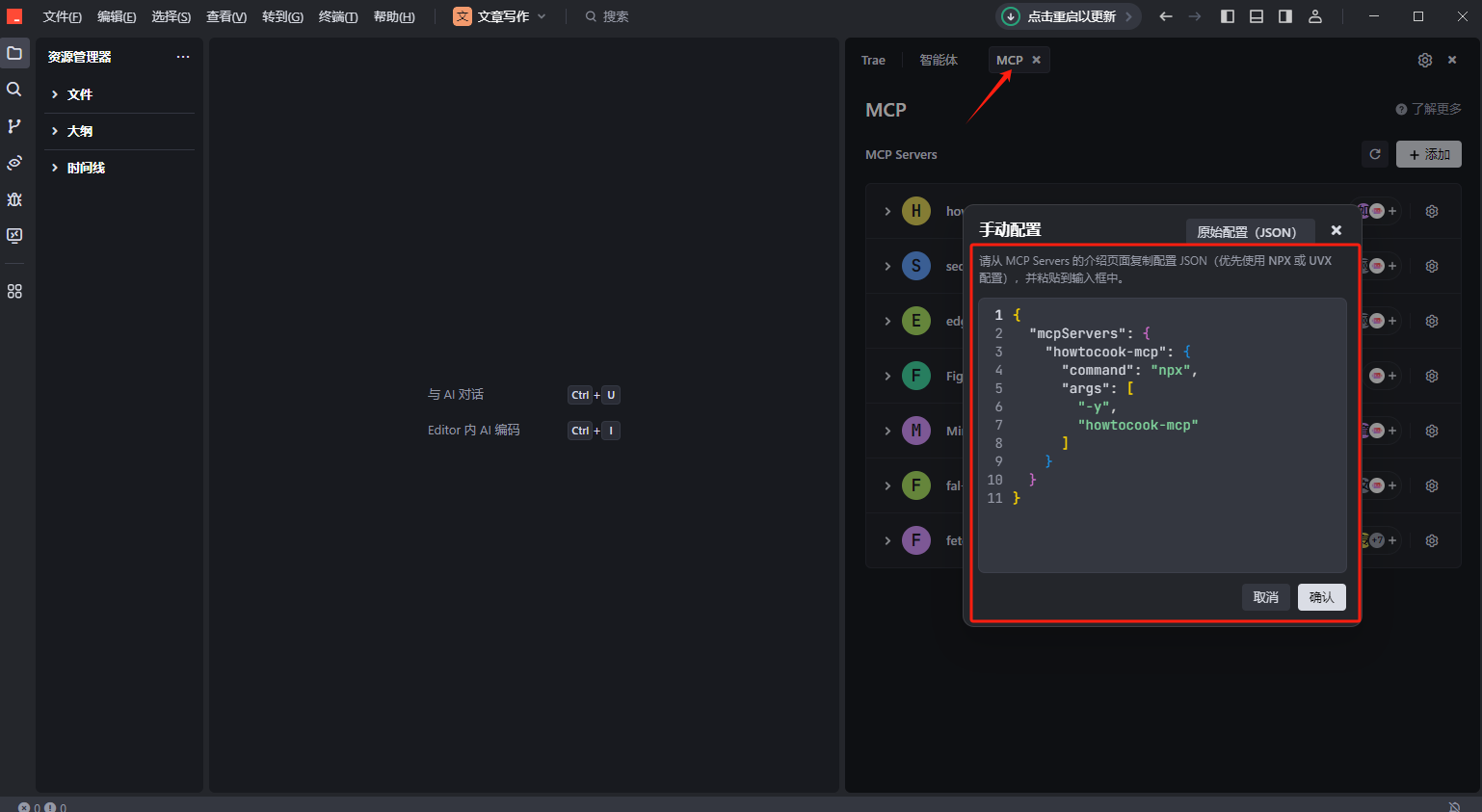The width and height of the screenshot is (1482, 812).
Task: Toggle the right side panel layout button
Action: click(x=1285, y=16)
